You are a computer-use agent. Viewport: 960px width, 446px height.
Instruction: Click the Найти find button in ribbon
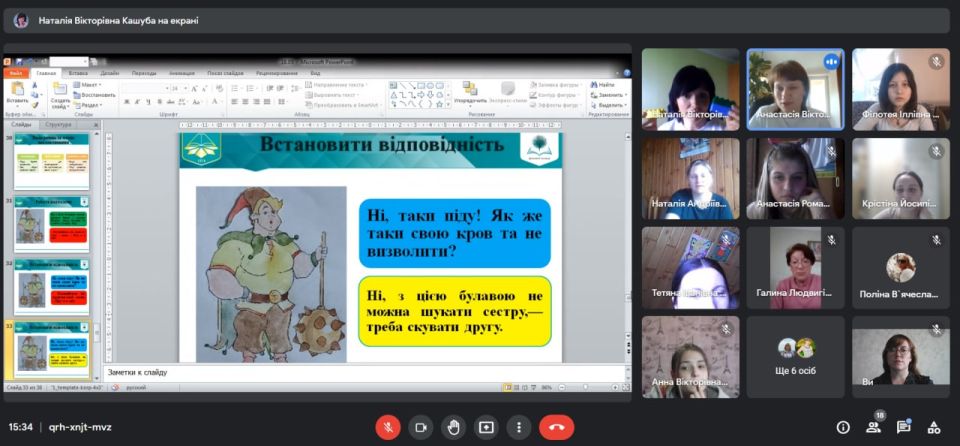click(x=607, y=86)
